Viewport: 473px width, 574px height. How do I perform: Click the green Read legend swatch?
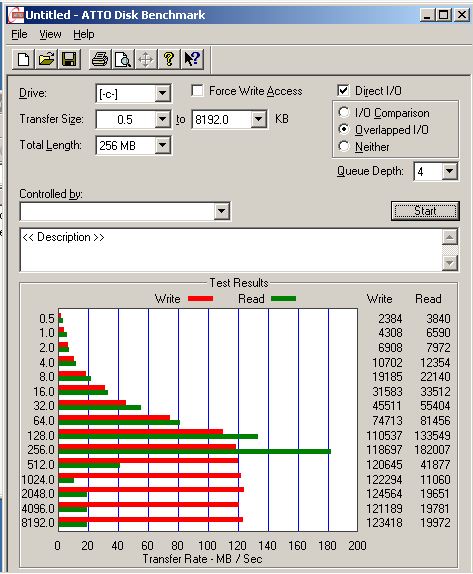point(283,299)
